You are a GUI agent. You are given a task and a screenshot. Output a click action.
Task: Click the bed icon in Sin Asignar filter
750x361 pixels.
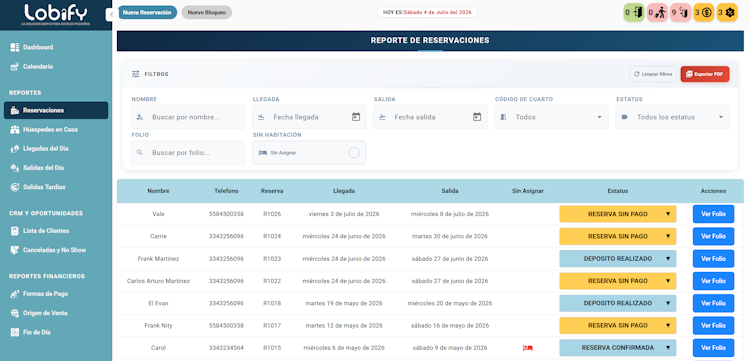[263, 153]
